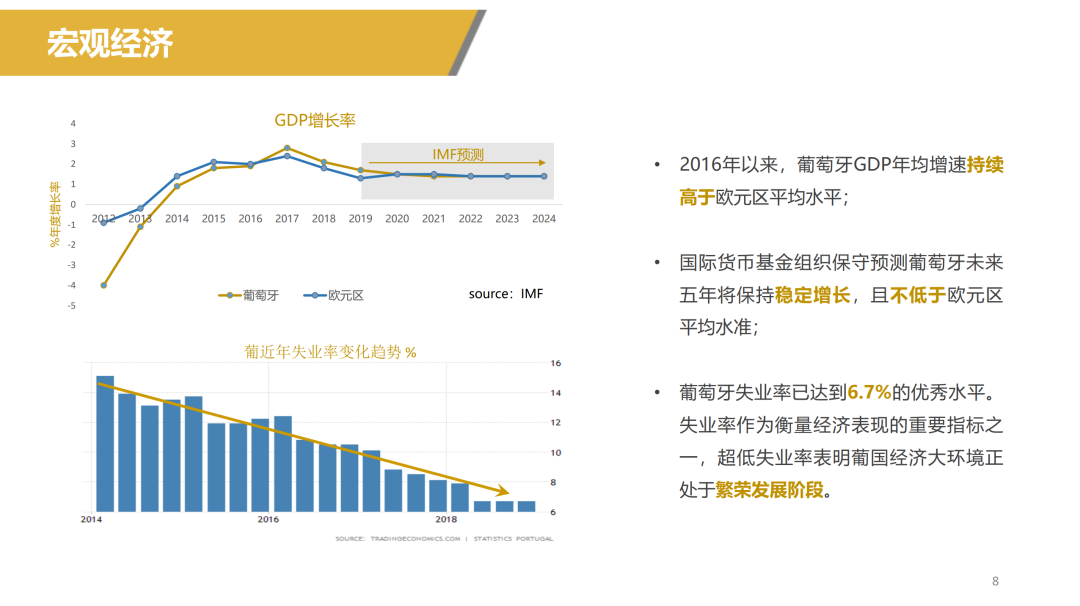The width and height of the screenshot is (1080, 606).
Task: Click the page number 8
Action: (995, 581)
